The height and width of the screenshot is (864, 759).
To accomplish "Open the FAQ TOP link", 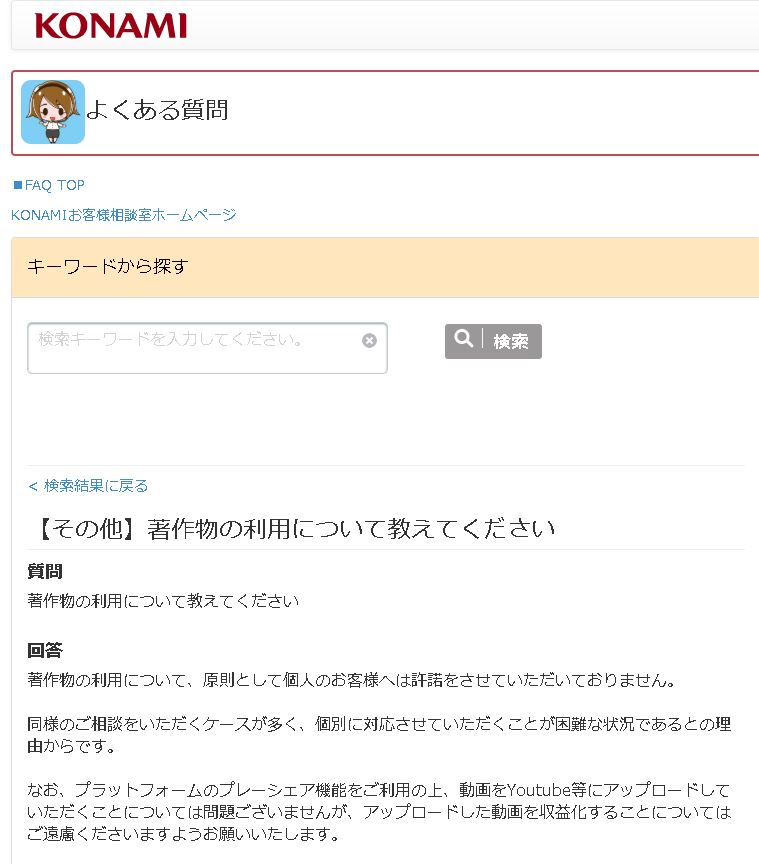I will [x=55, y=185].
